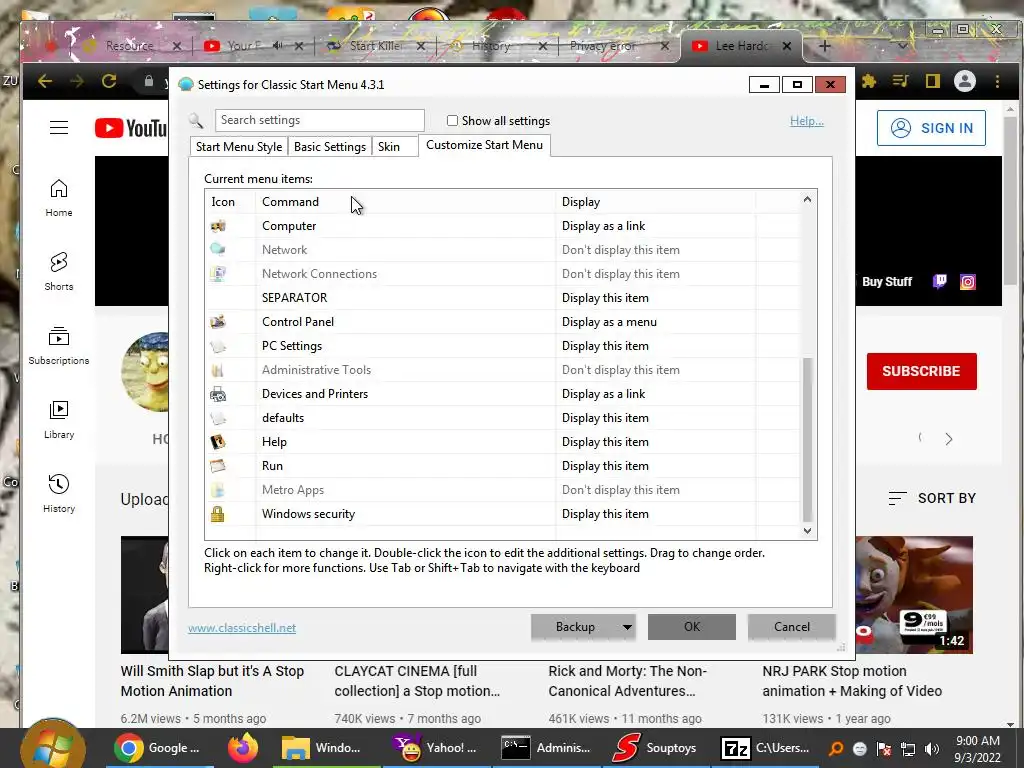Image resolution: width=1024 pixels, height=768 pixels.
Task: Click the Metro Apps row icon
Action: tap(218, 490)
